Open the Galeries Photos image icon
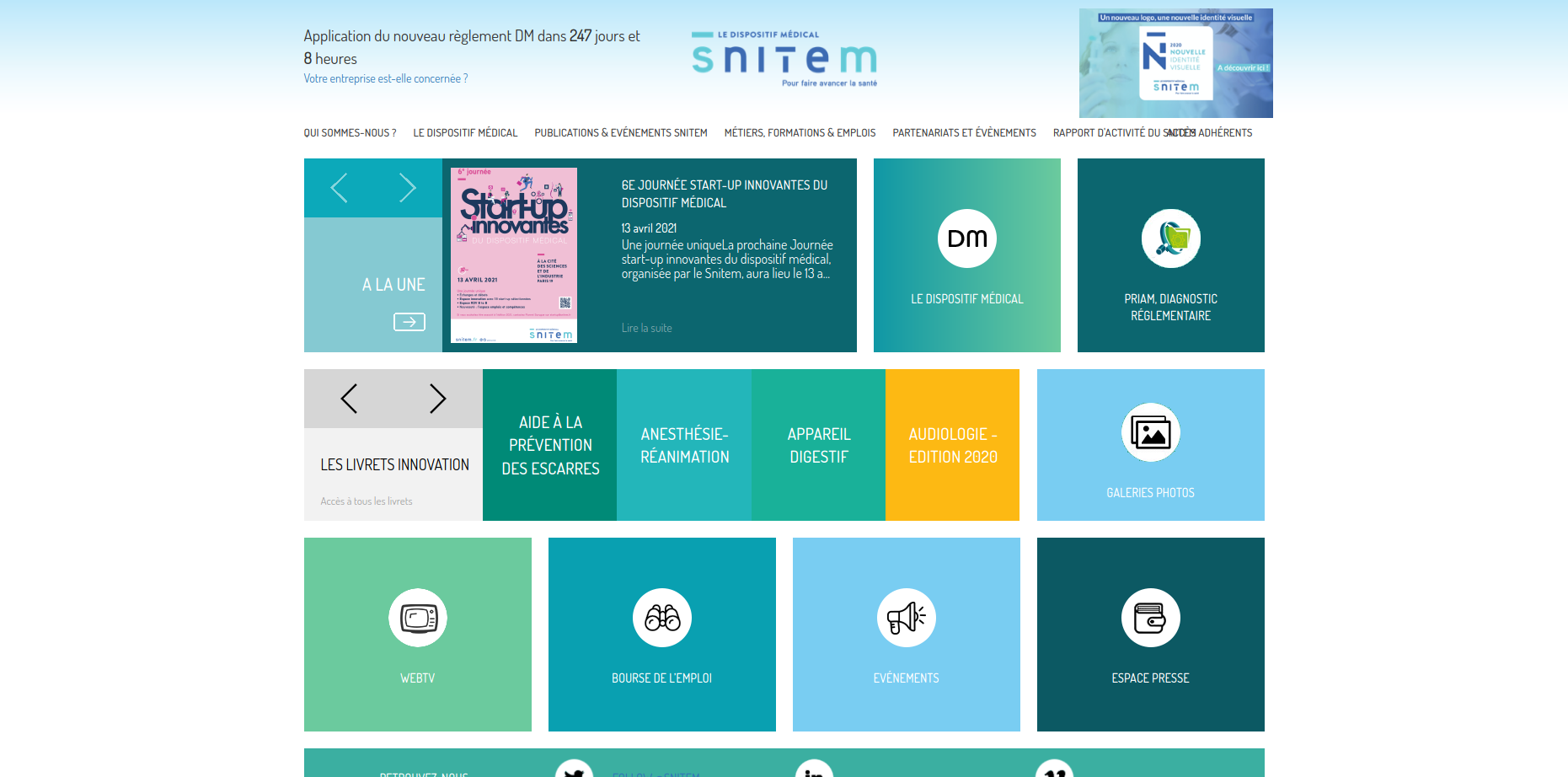This screenshot has width=1568, height=777. coord(1150,433)
